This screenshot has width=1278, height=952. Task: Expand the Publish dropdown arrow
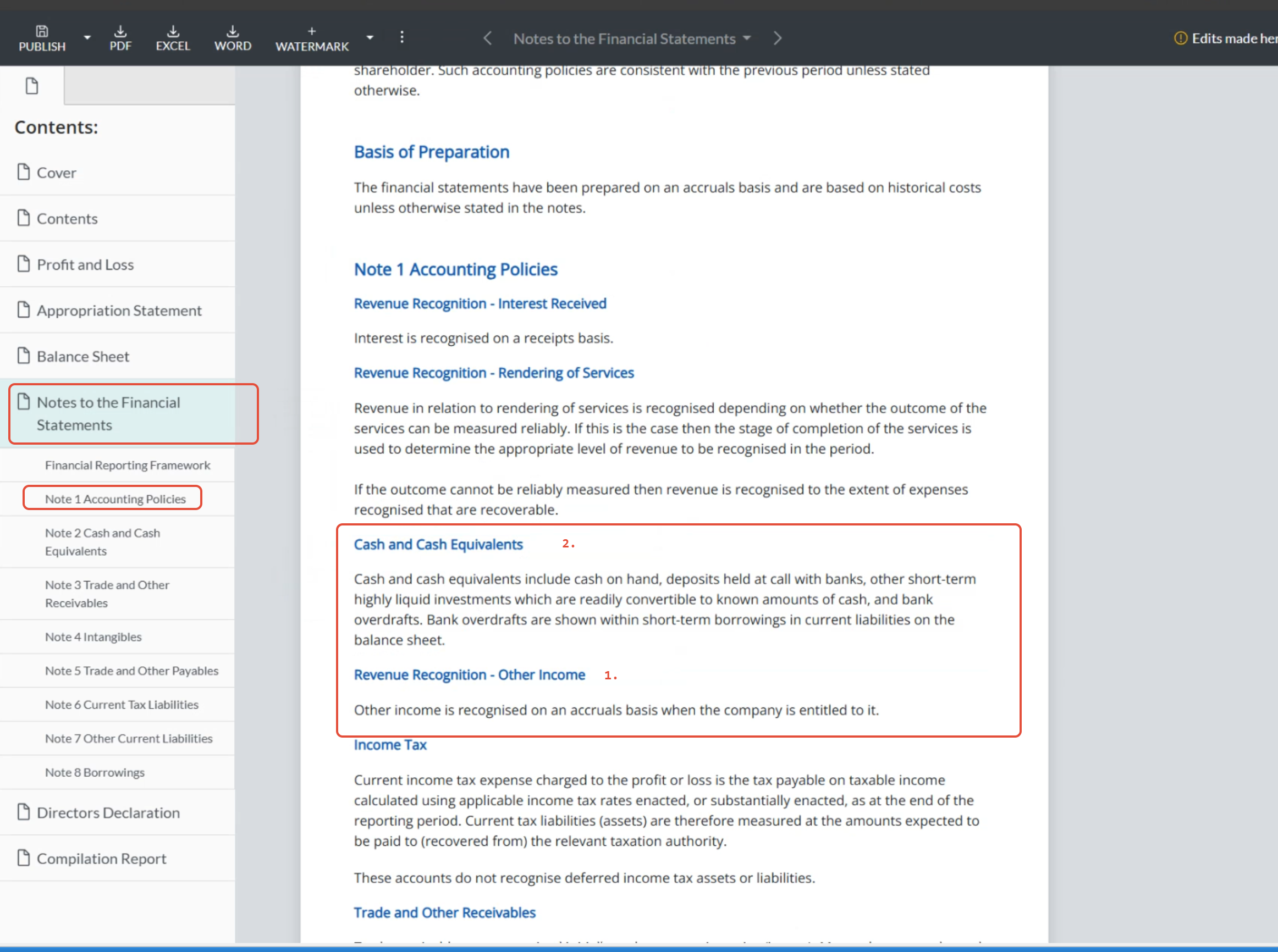point(87,37)
